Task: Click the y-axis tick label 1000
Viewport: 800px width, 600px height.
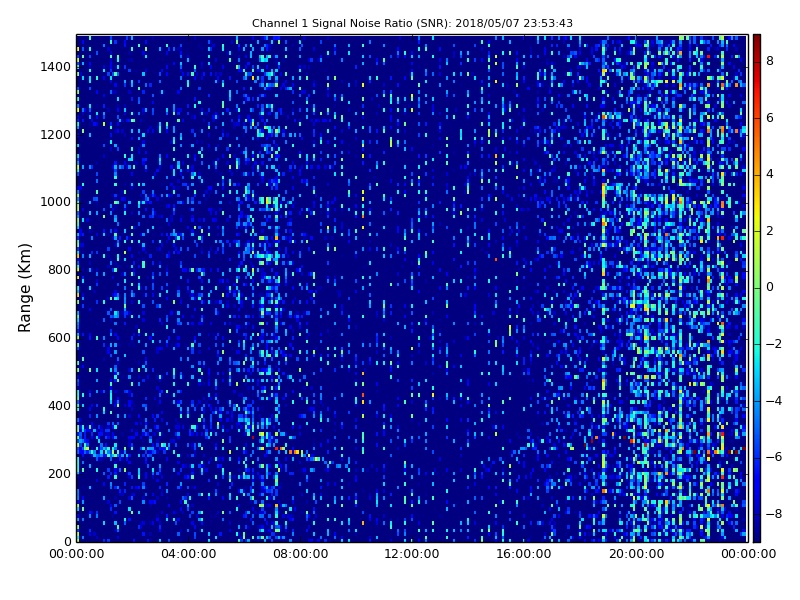Action: (x=56, y=202)
